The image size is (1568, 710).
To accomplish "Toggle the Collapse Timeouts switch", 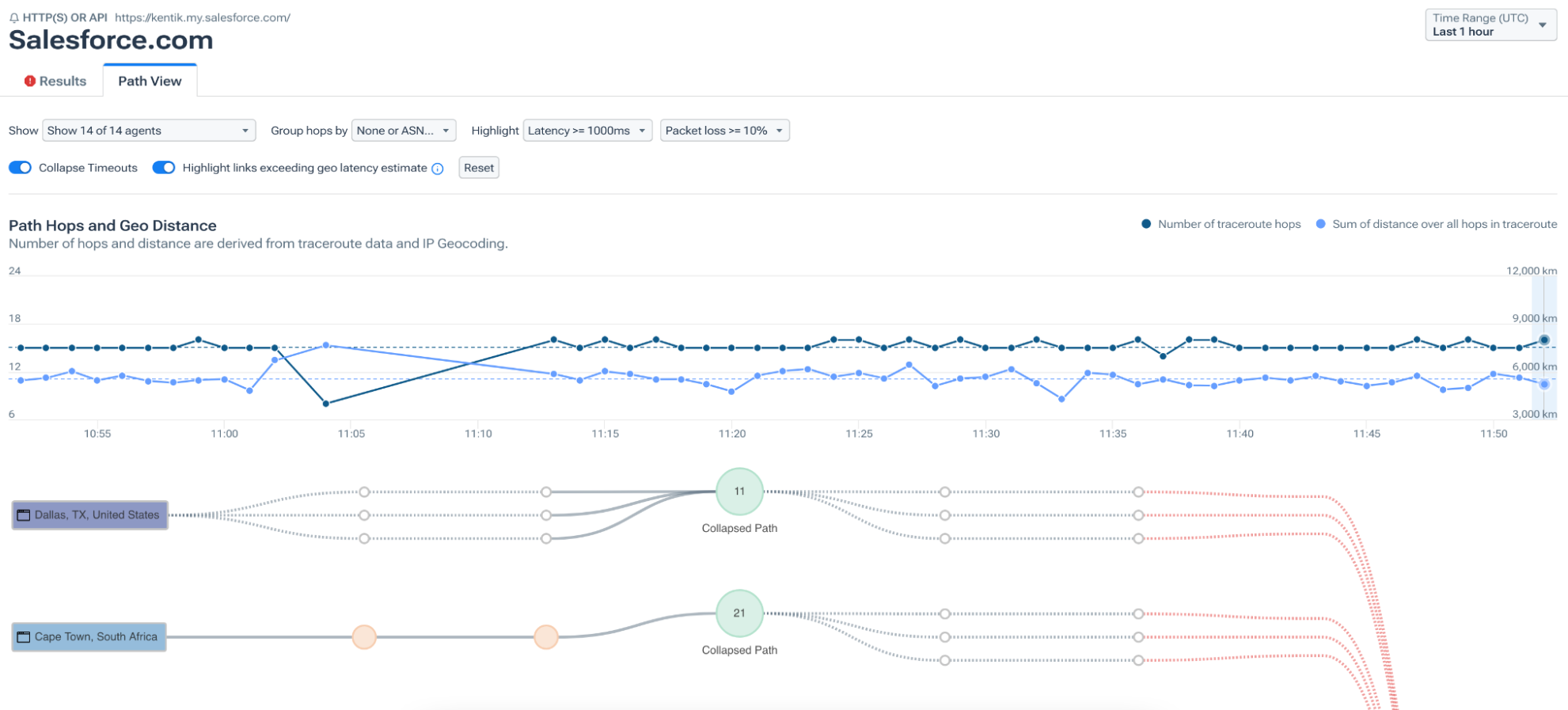I will tap(21, 168).
